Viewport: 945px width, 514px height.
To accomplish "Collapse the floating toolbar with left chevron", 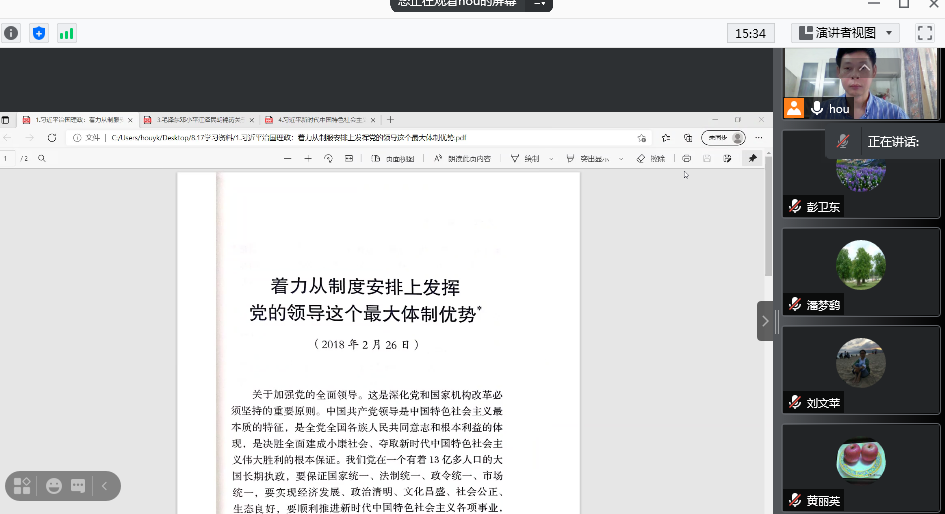I will (104, 486).
